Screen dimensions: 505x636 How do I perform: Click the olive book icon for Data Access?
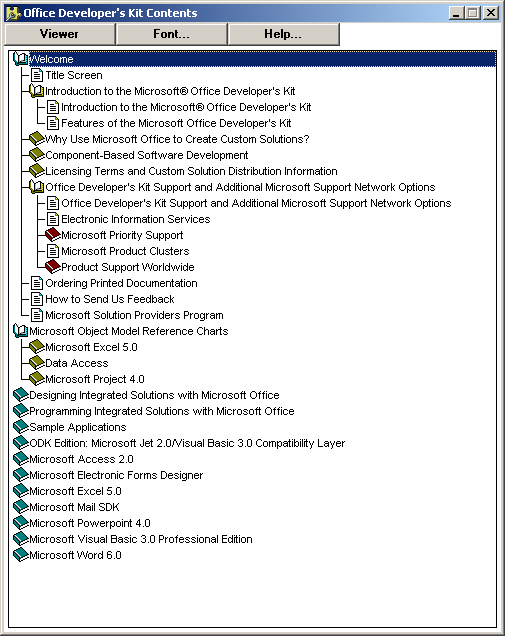coord(37,362)
